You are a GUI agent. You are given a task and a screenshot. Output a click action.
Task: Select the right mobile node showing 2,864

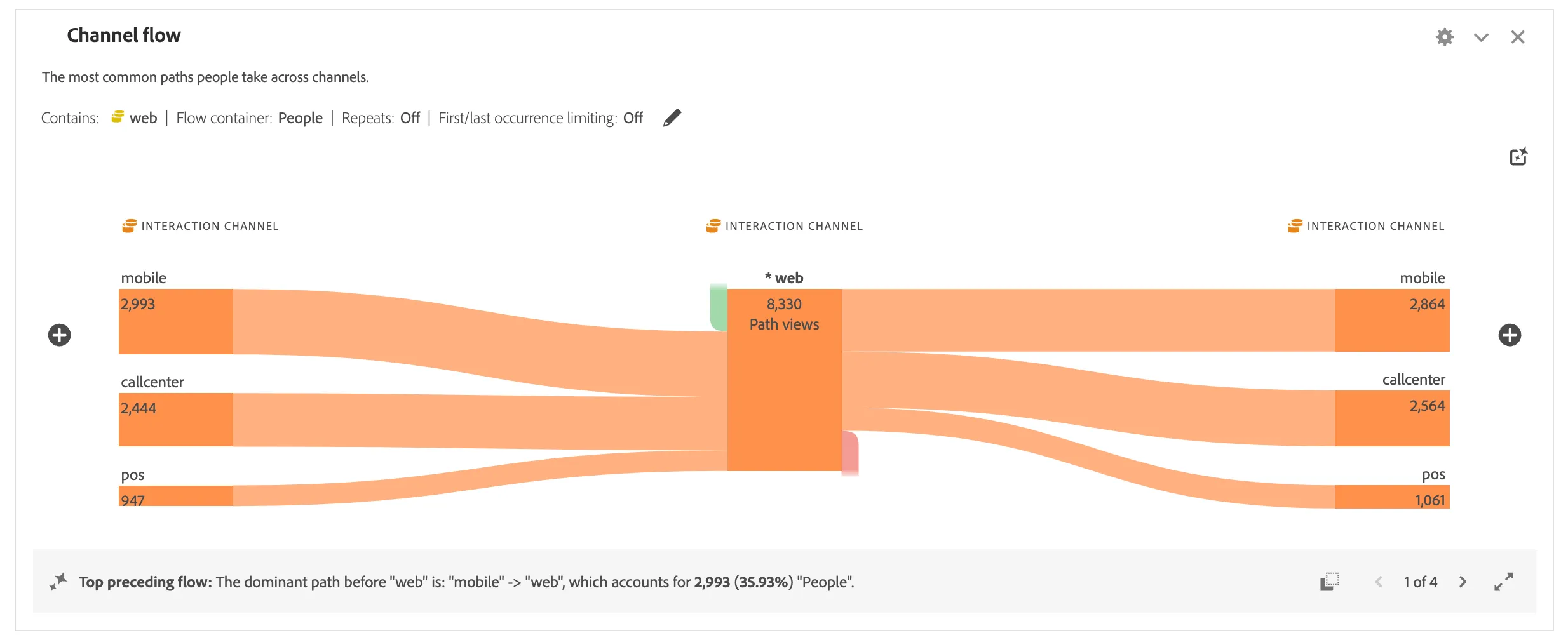click(1393, 320)
